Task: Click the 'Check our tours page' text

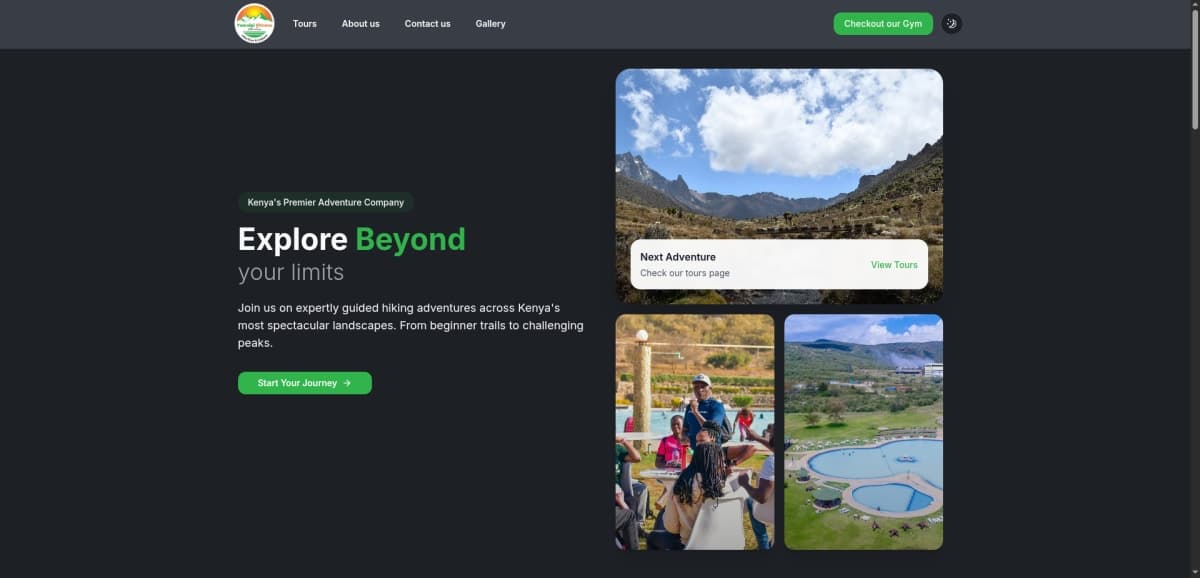Action: (x=684, y=273)
